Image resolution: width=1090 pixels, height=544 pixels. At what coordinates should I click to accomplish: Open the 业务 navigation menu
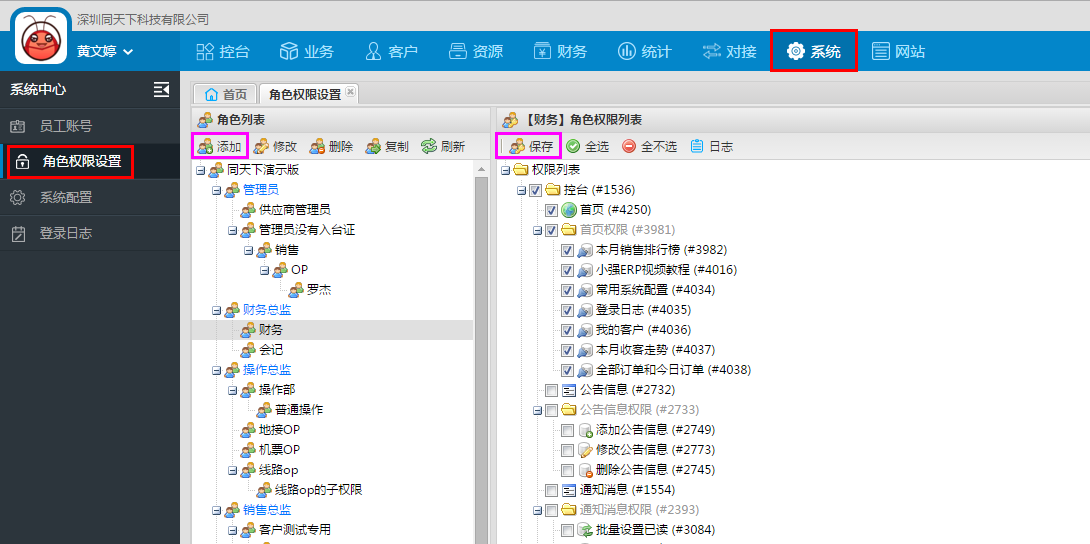pyautogui.click(x=307, y=51)
